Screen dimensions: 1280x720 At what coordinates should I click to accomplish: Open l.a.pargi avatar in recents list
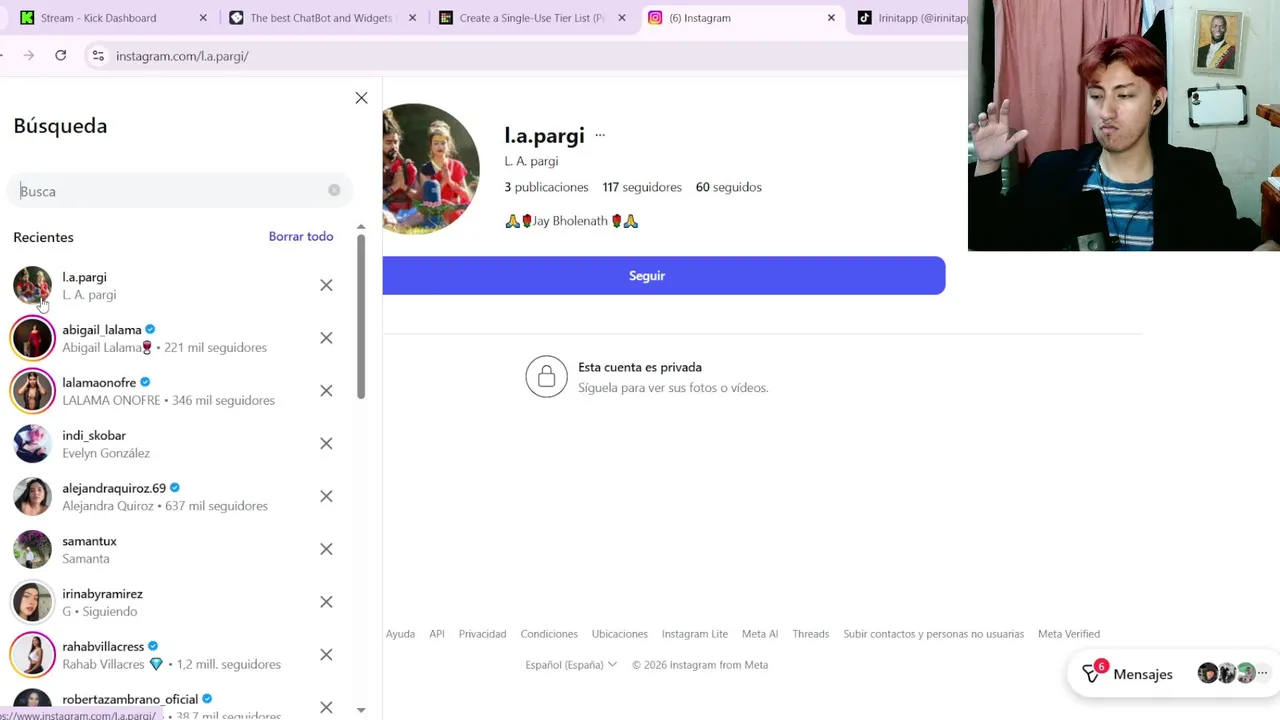pos(32,285)
